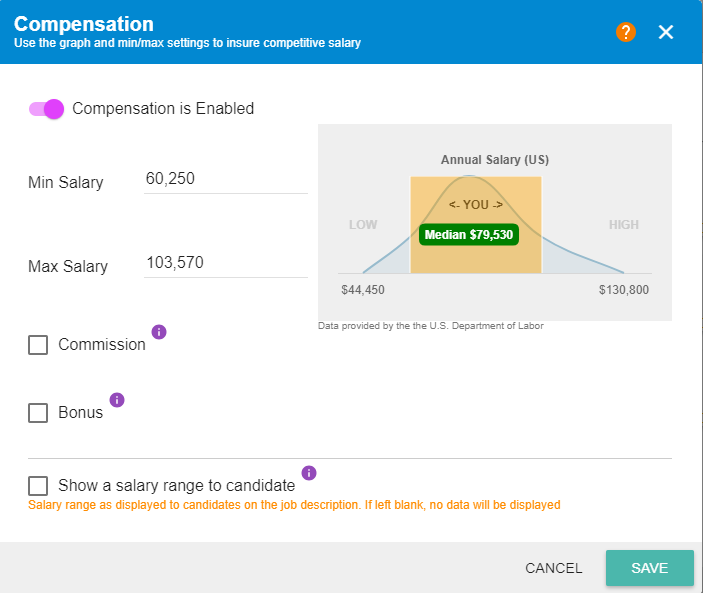This screenshot has height=593, width=703.
Task: Click the LOW label on salary graph
Action: click(363, 225)
